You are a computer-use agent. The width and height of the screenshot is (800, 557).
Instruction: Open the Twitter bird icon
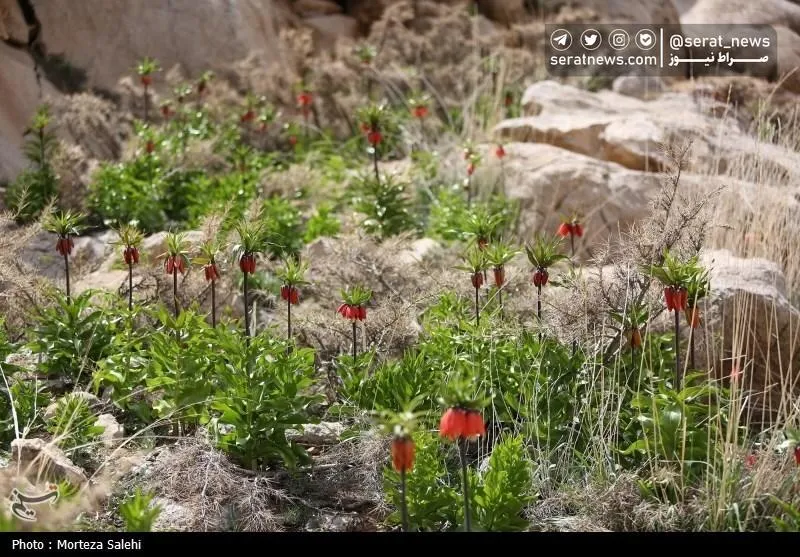590,40
